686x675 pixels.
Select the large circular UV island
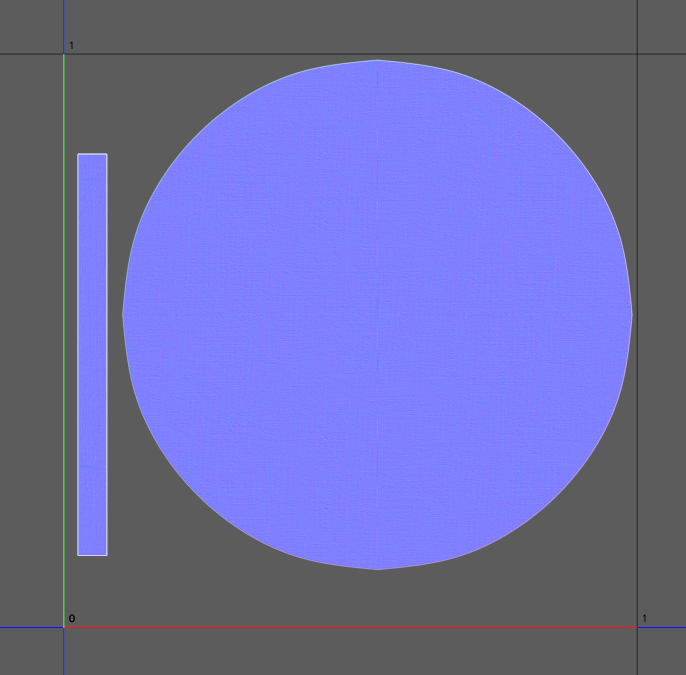pyautogui.click(x=377, y=315)
